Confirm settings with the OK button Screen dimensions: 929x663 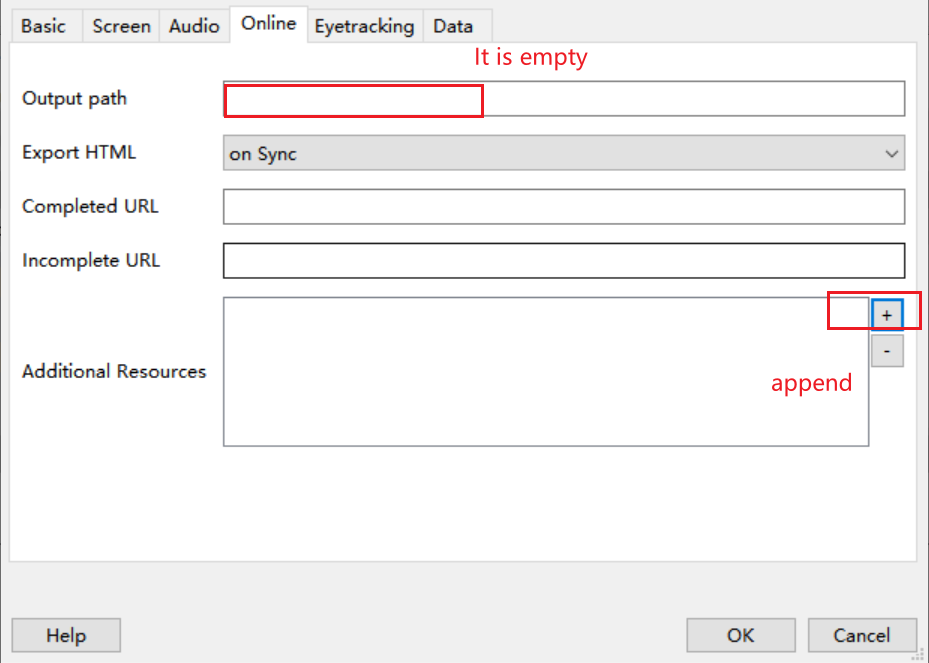point(741,635)
